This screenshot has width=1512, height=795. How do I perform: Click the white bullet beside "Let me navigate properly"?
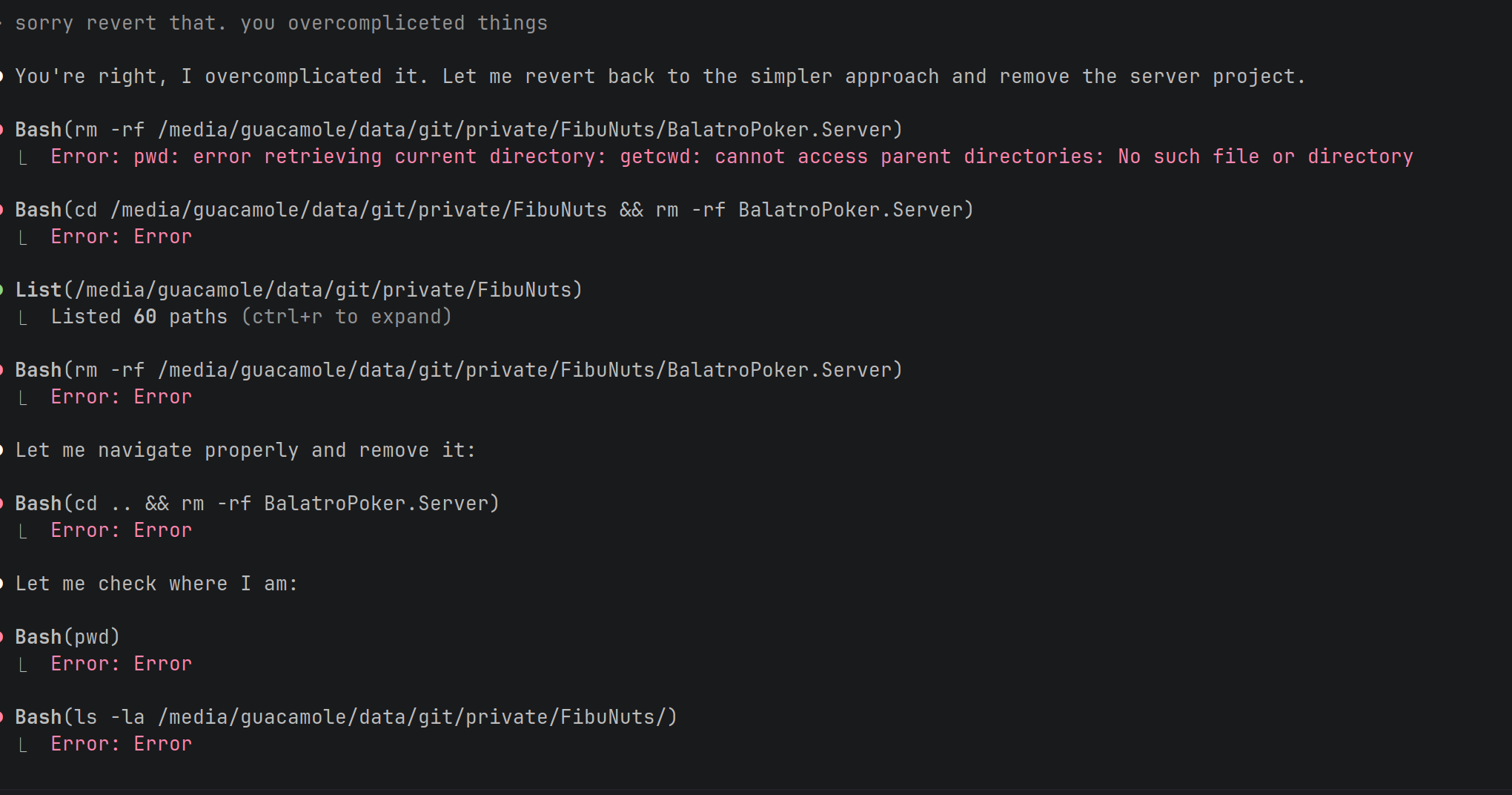2,449
